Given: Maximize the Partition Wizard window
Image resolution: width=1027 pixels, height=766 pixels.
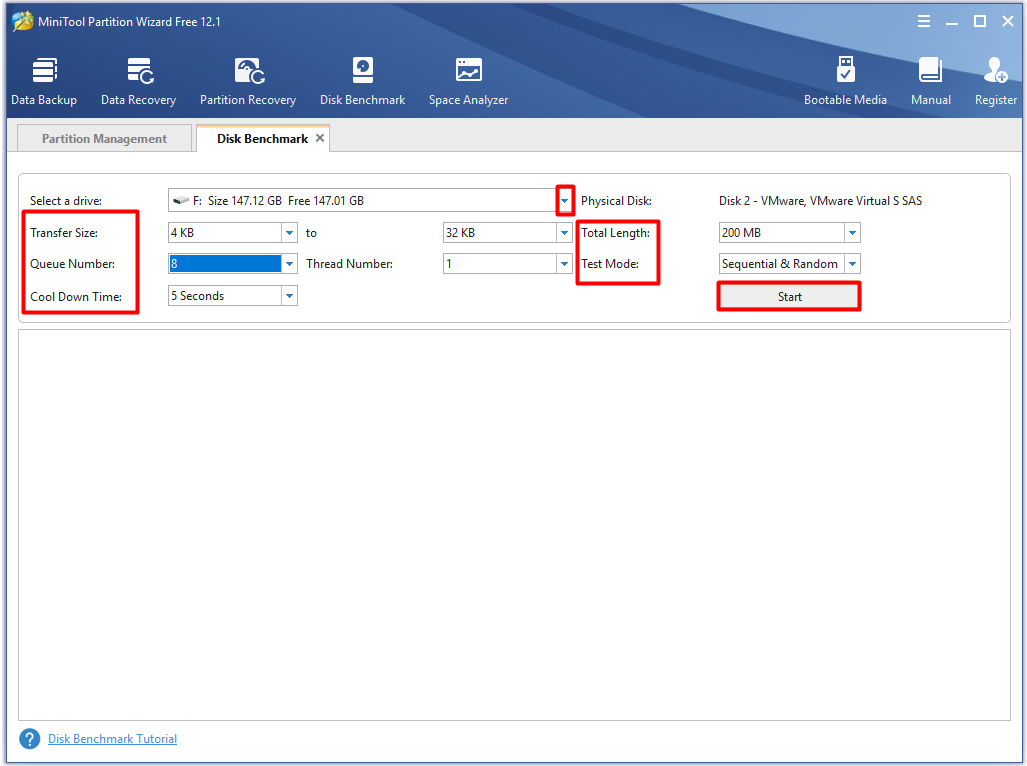Looking at the screenshot, I should (980, 21).
